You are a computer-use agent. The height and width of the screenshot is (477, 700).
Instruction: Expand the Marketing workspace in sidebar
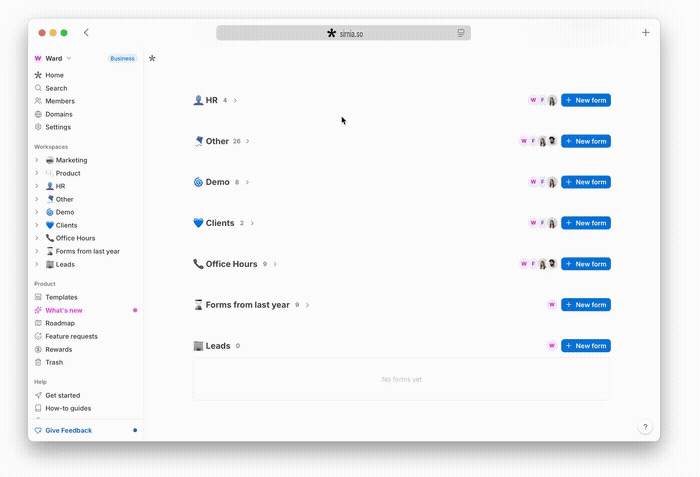point(37,160)
